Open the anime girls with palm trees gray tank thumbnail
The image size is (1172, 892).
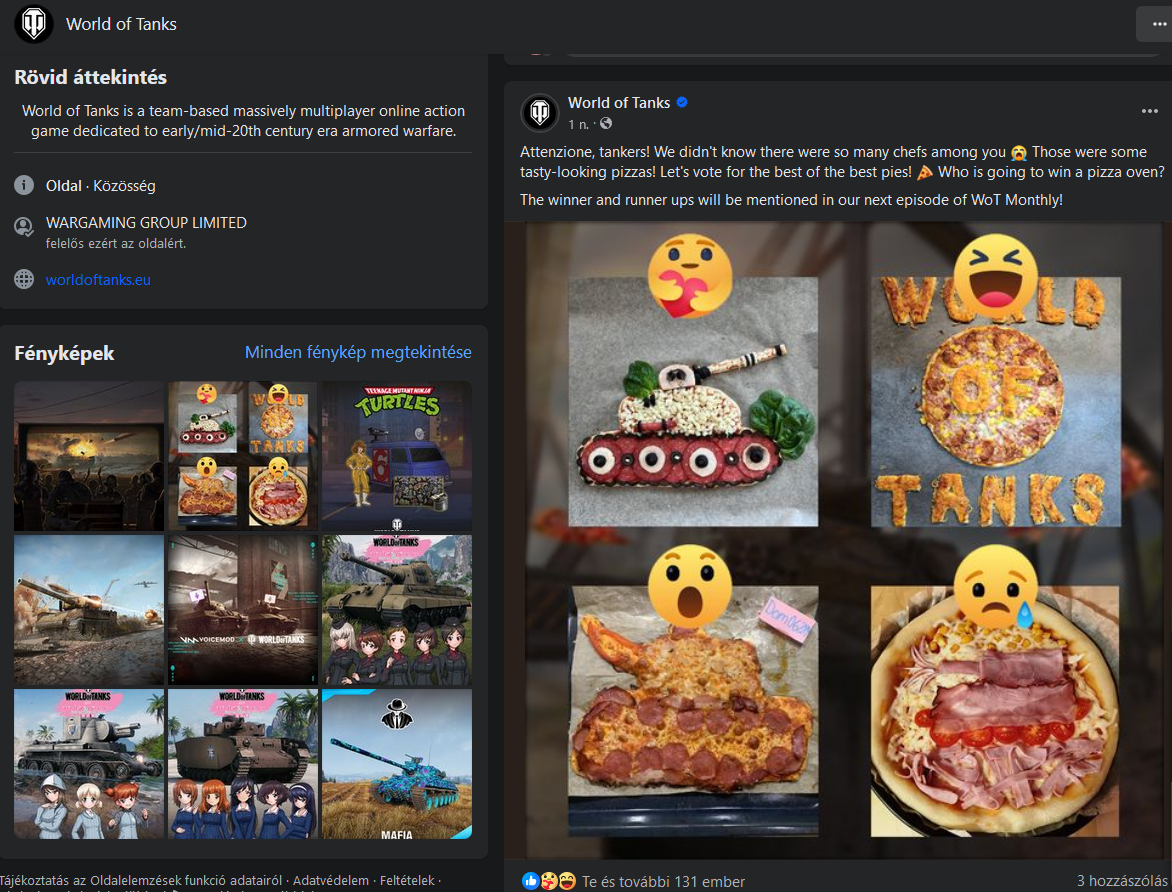click(89, 764)
